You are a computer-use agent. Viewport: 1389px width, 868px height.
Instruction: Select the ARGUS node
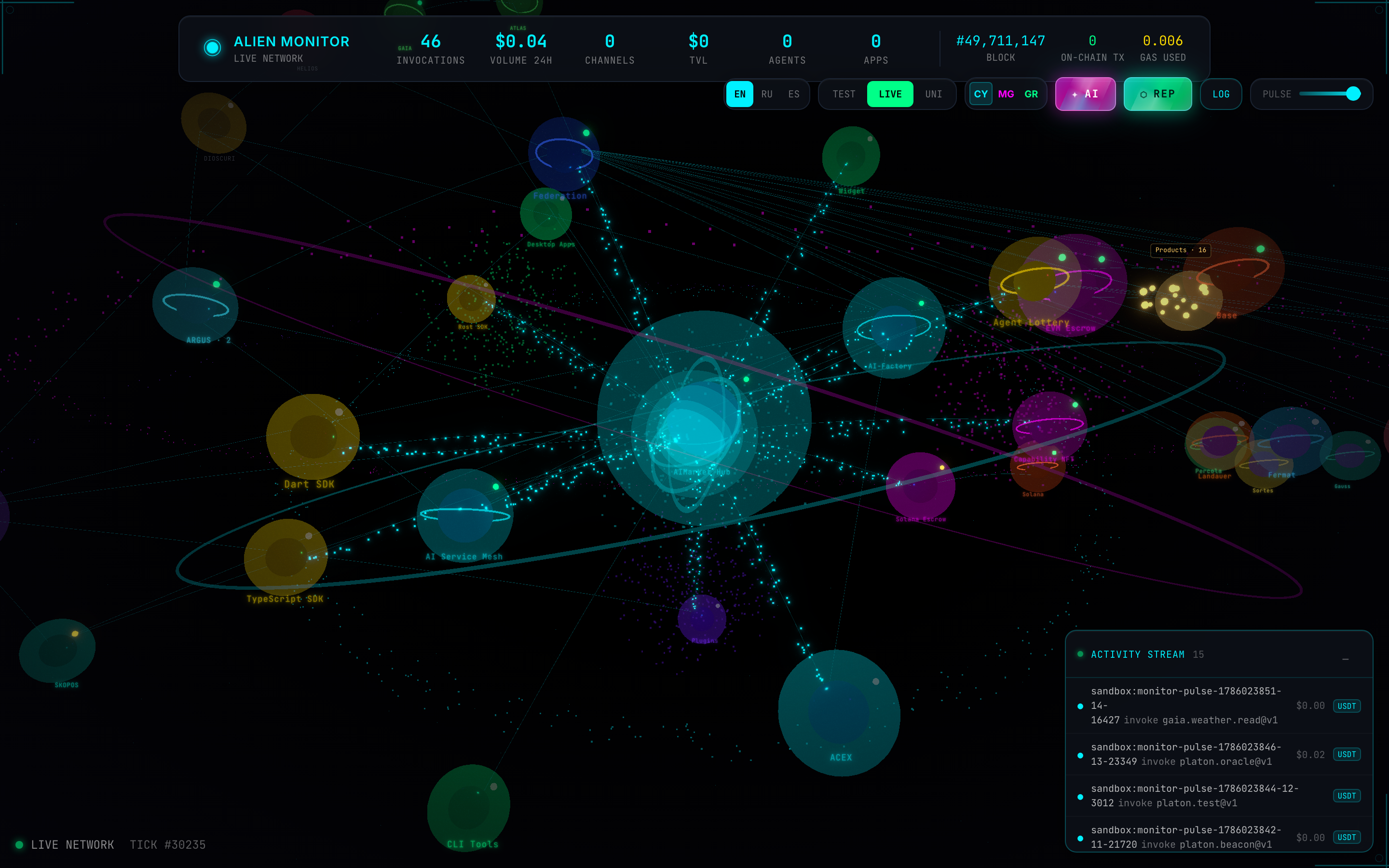195,305
